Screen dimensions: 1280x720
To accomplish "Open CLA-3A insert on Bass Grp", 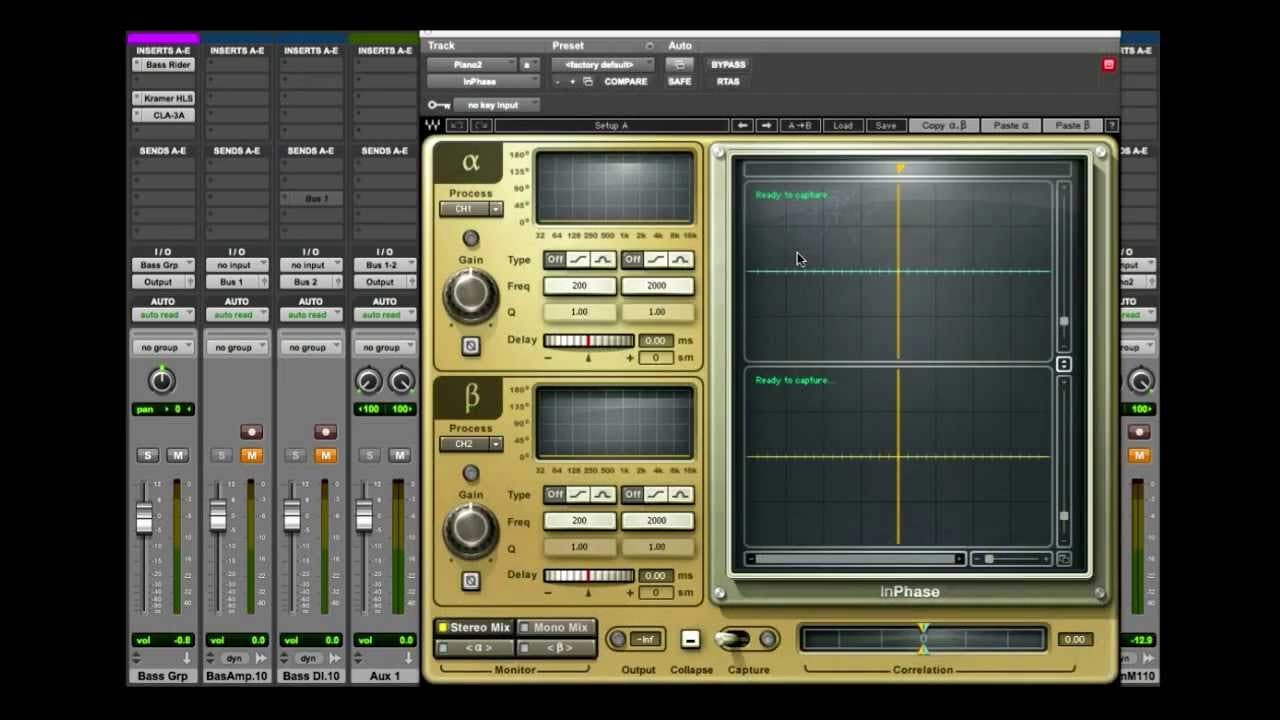I will pyautogui.click(x=164, y=115).
